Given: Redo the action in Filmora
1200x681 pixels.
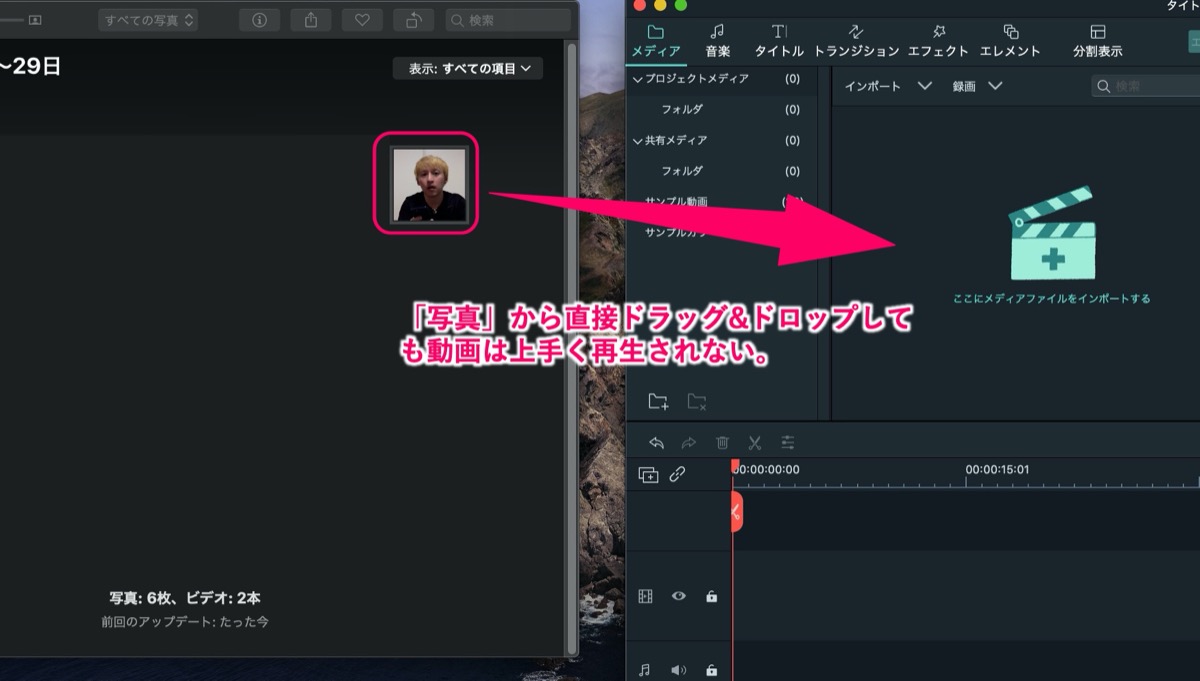Looking at the screenshot, I should (688, 442).
